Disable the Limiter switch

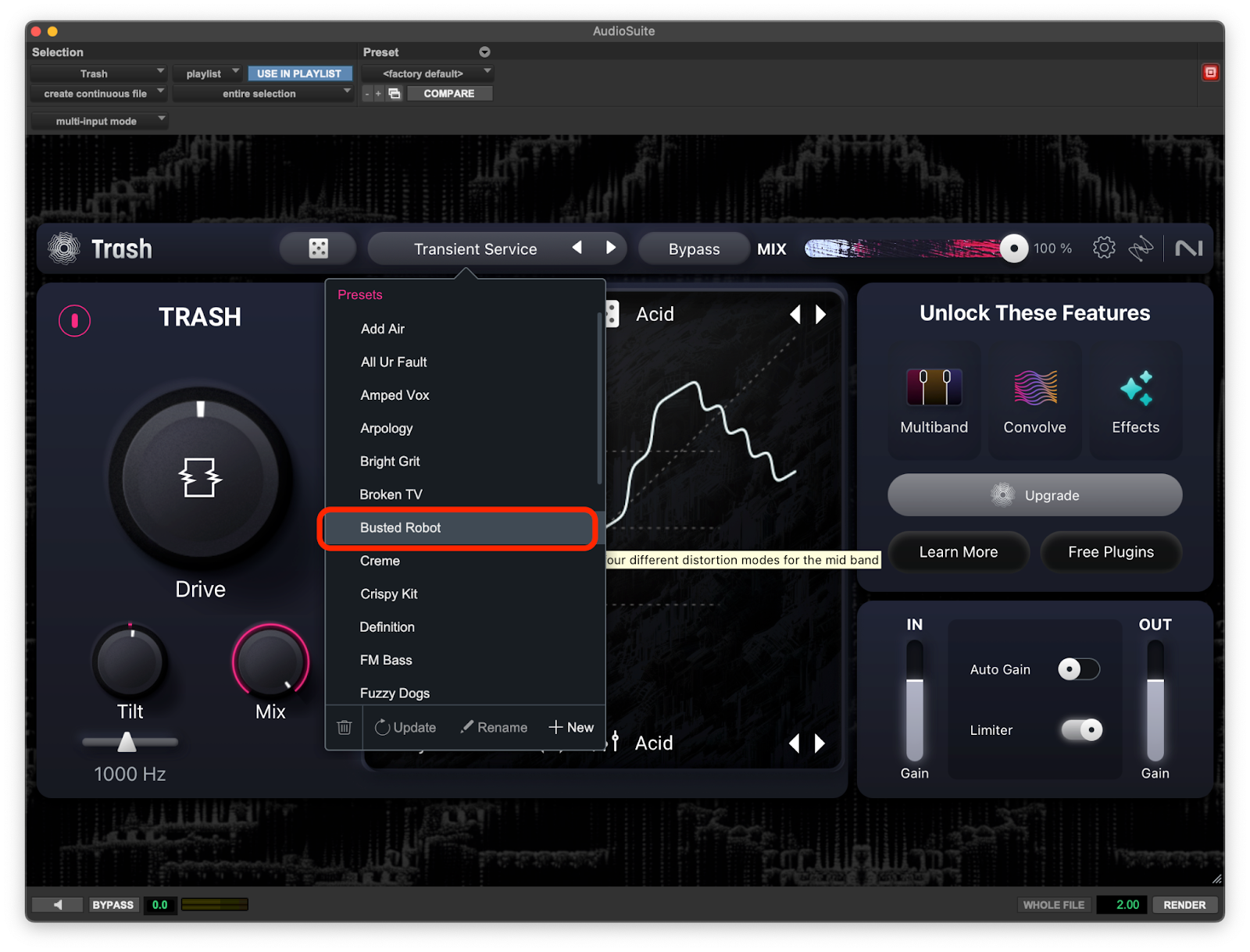pos(1081,730)
